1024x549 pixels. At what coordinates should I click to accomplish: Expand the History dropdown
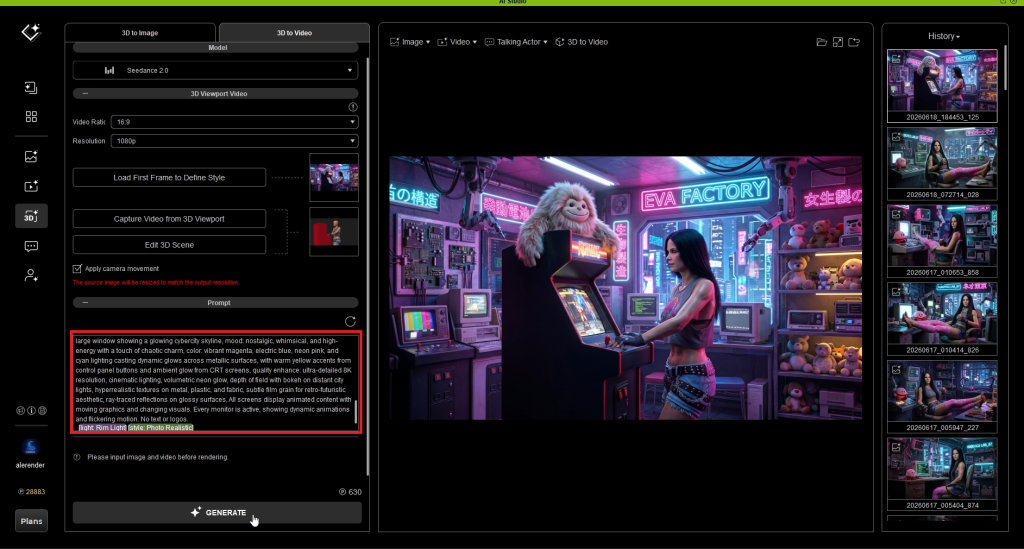944,36
